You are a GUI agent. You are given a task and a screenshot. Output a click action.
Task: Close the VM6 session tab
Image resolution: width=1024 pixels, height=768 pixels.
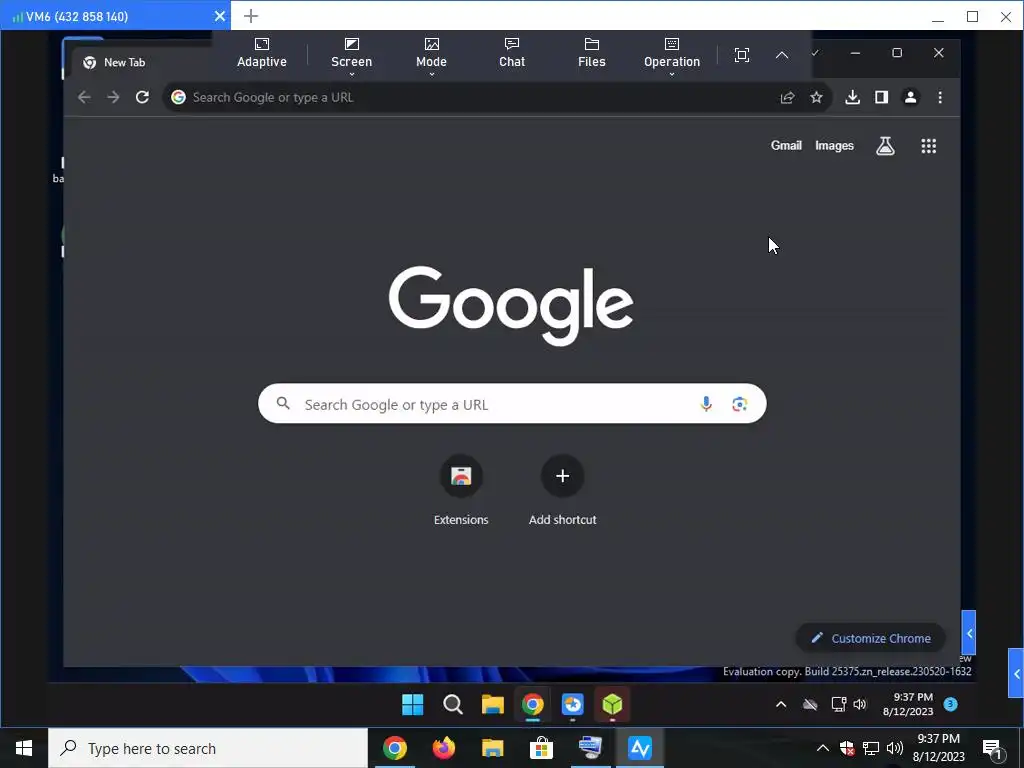point(220,16)
